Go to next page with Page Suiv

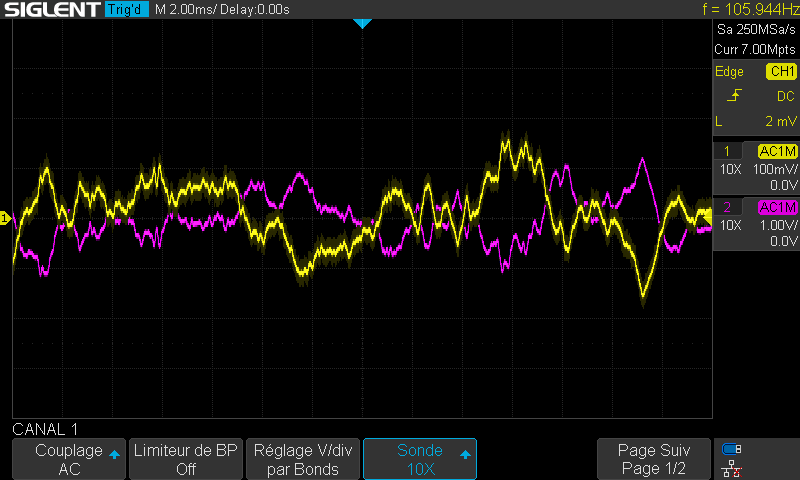[653, 459]
